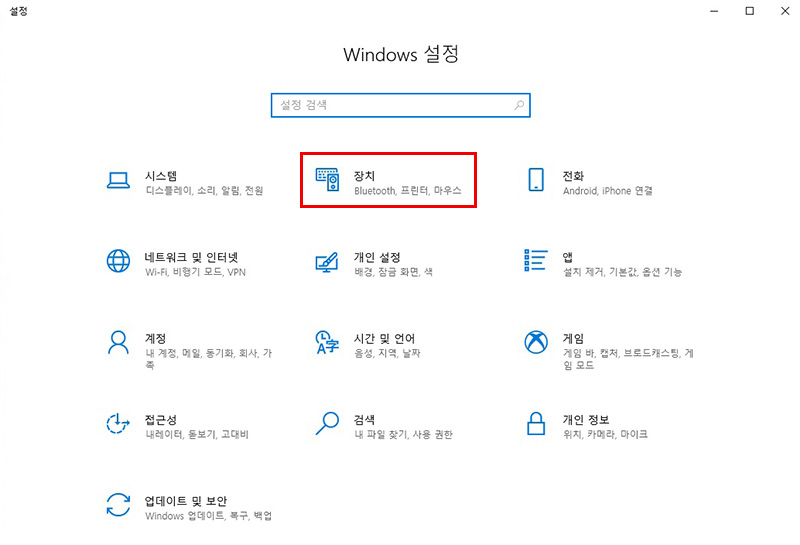Click the 장치 keyboard and speaker icon
Screen dimensions: 800x545
[x=327, y=180]
